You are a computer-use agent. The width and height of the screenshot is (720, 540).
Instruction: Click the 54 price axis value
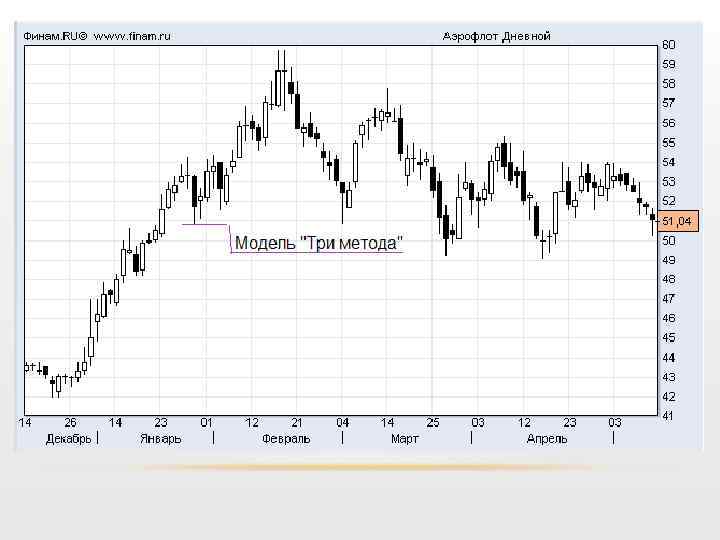[668, 162]
